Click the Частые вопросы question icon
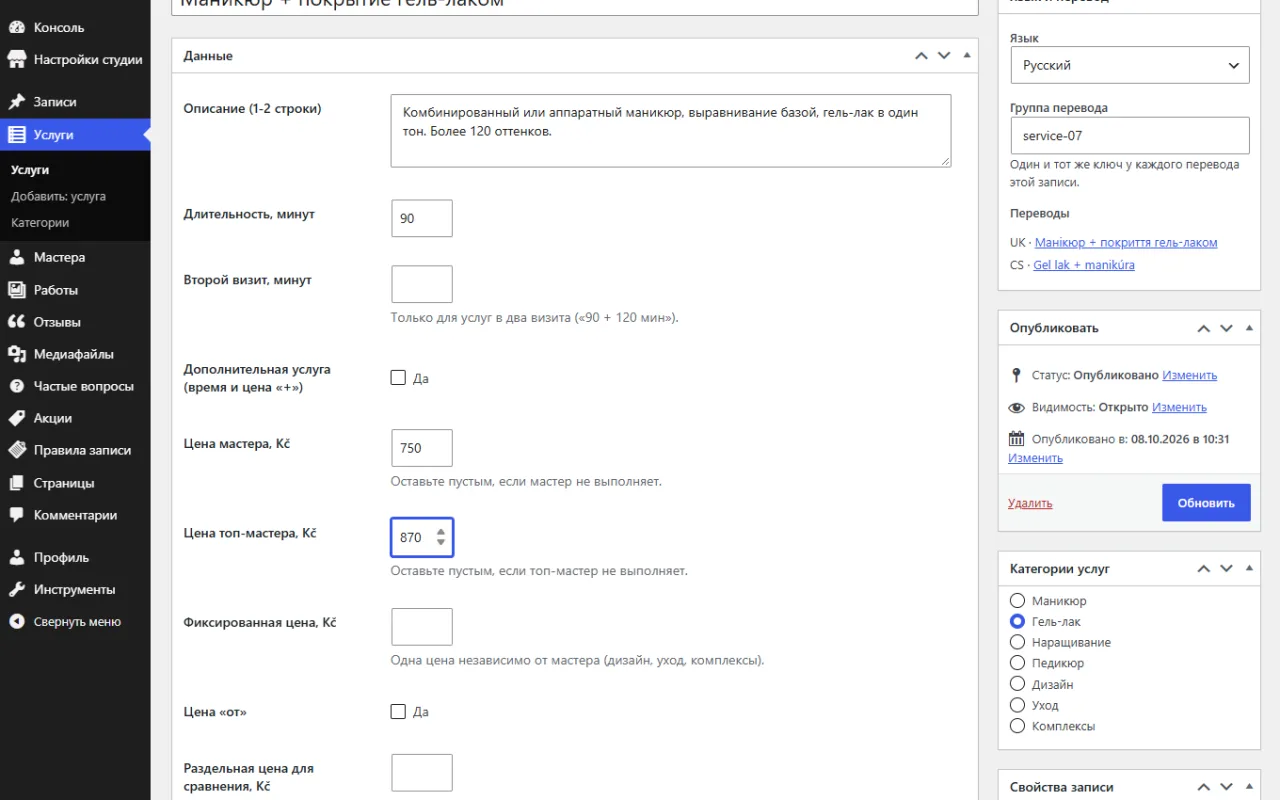1280x800 pixels. pyautogui.click(x=17, y=386)
